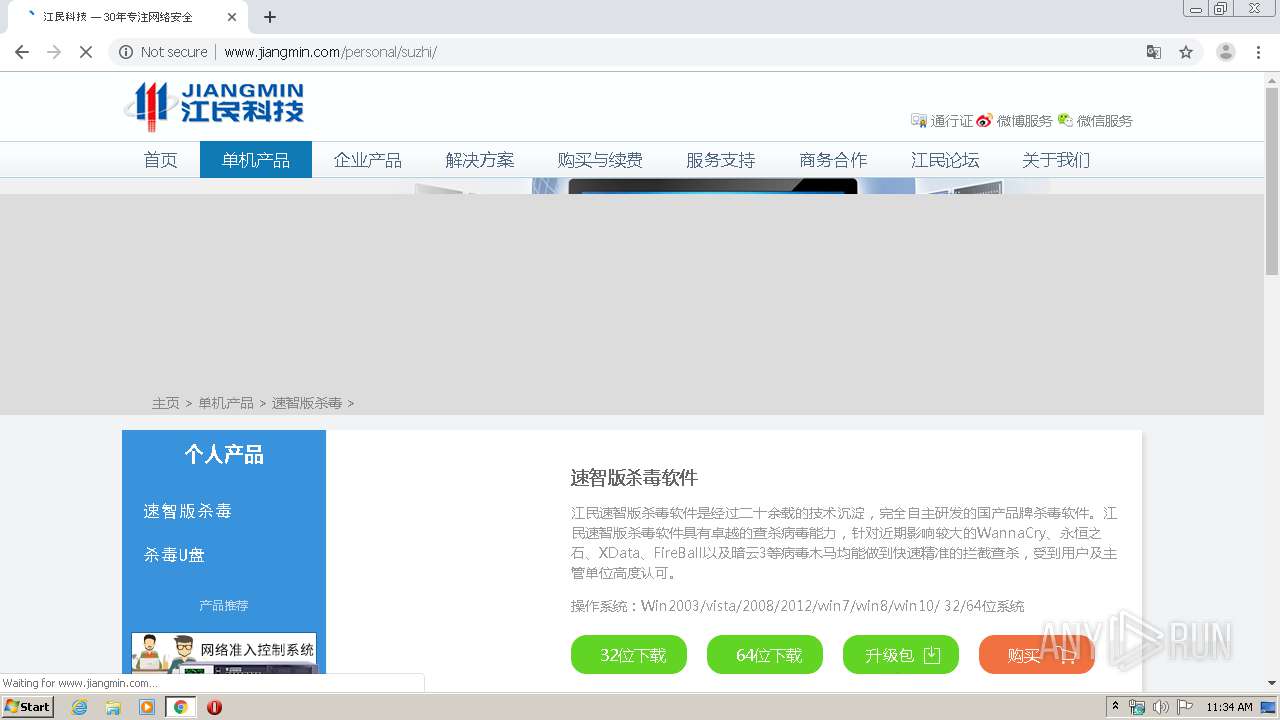Open 网络准入控制系统 recommended product banner

pyautogui.click(x=224, y=652)
